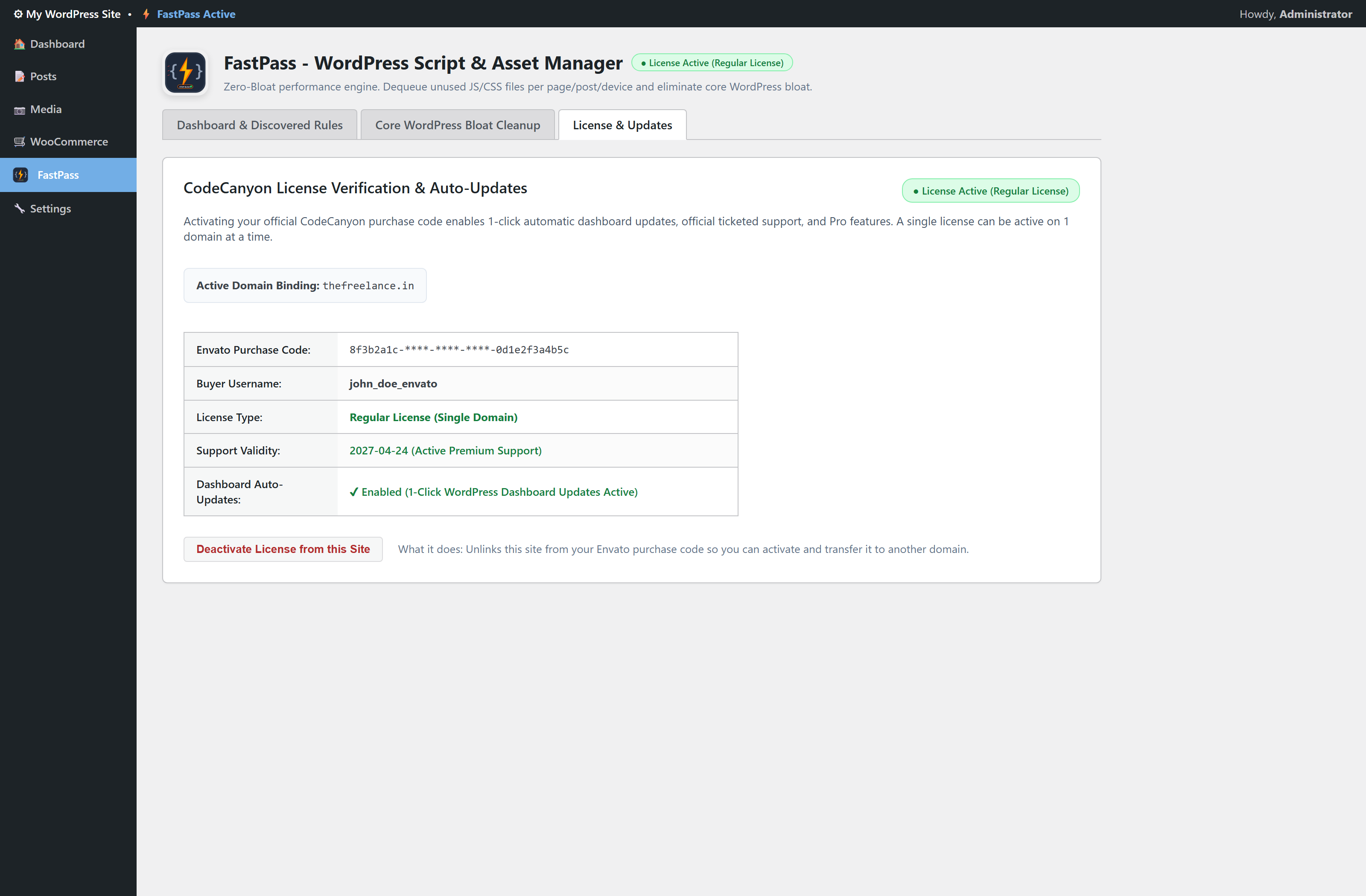The width and height of the screenshot is (1366, 896).
Task: Click the Settings wrench icon in sidebar
Action: [x=20, y=208]
